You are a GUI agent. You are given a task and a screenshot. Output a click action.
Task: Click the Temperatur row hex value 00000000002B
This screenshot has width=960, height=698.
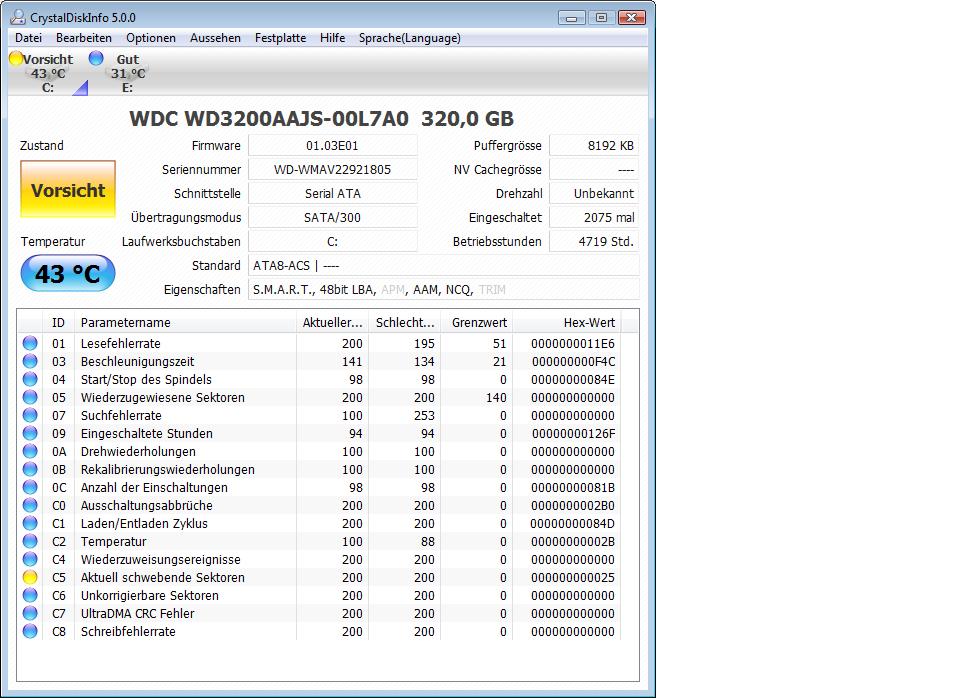(x=572, y=541)
